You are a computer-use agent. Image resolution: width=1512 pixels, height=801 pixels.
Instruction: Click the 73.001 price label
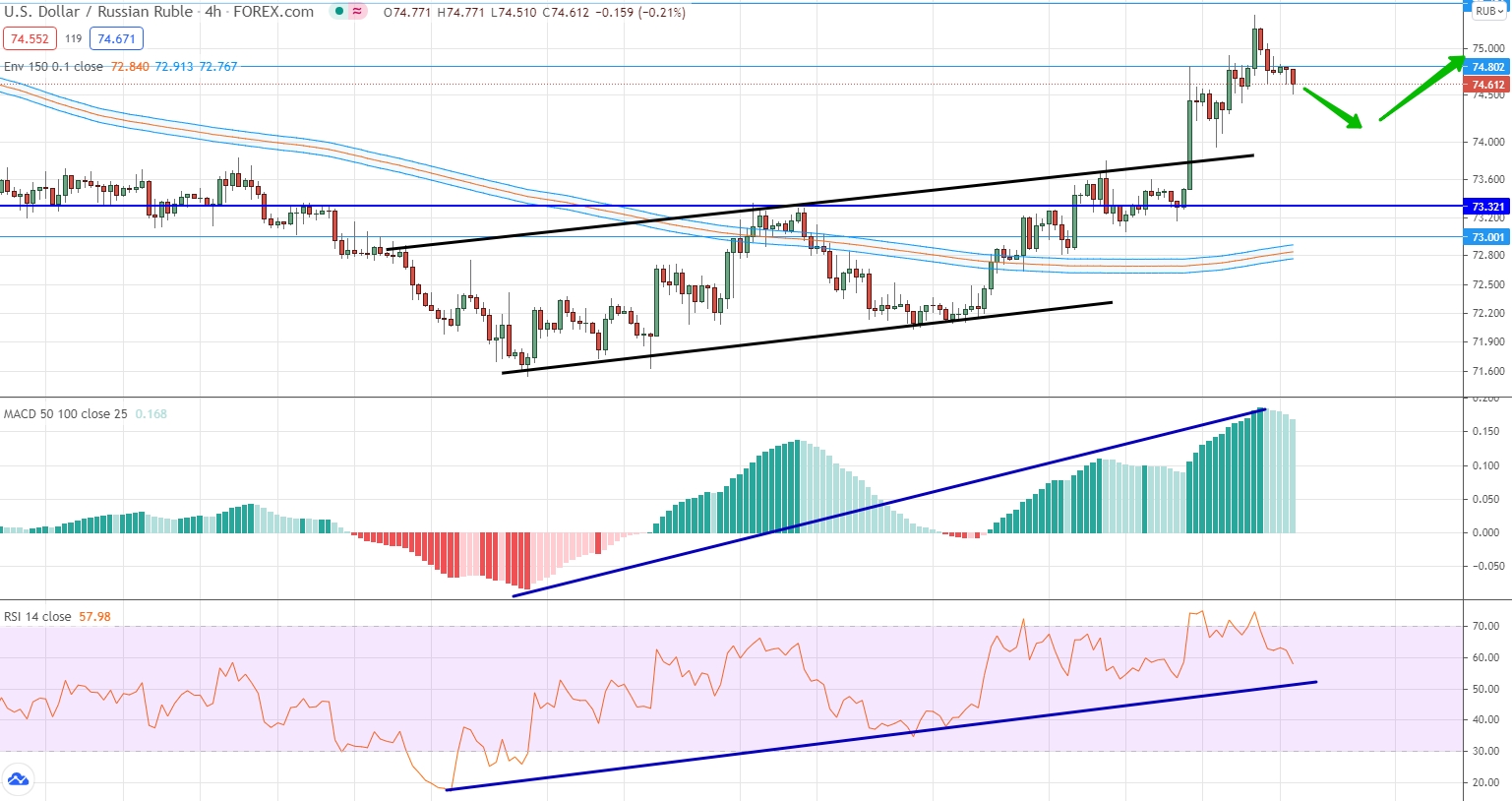point(1487,237)
